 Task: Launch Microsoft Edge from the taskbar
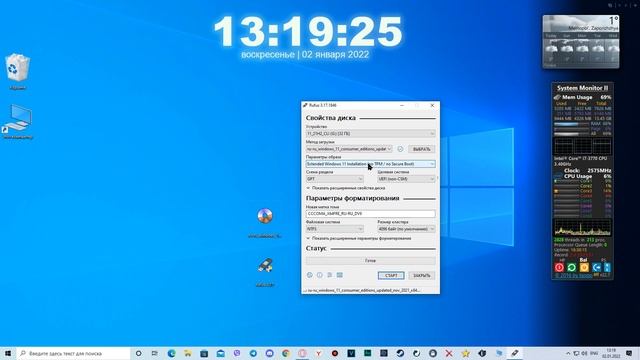[x=171, y=353]
